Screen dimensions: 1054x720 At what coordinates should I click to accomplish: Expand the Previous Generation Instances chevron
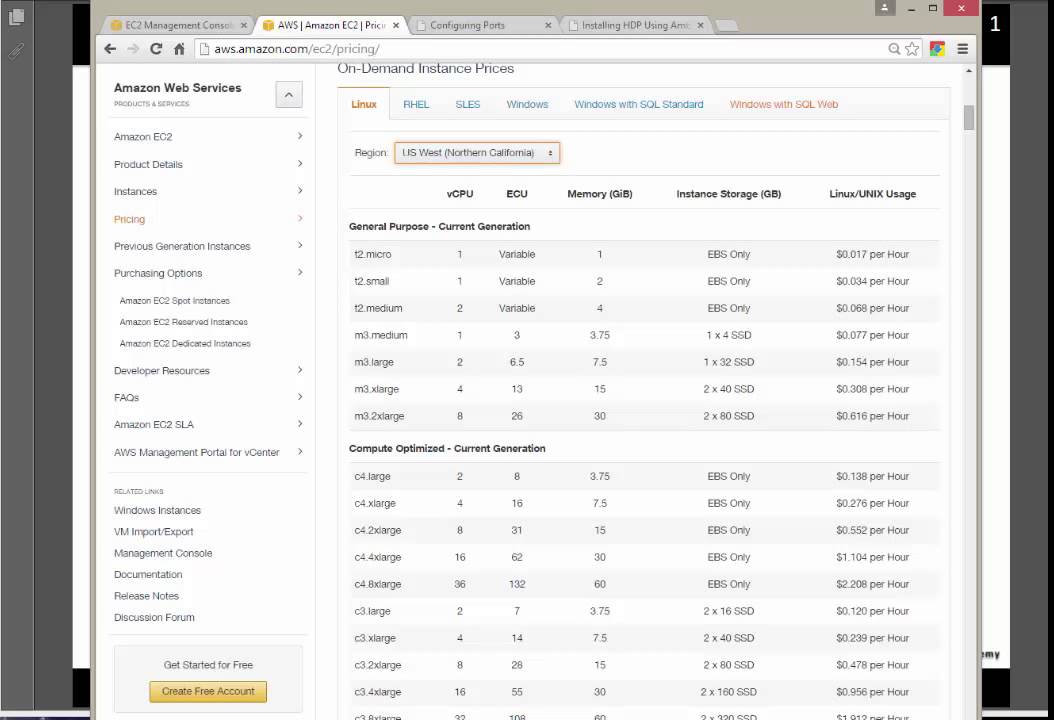tap(300, 245)
